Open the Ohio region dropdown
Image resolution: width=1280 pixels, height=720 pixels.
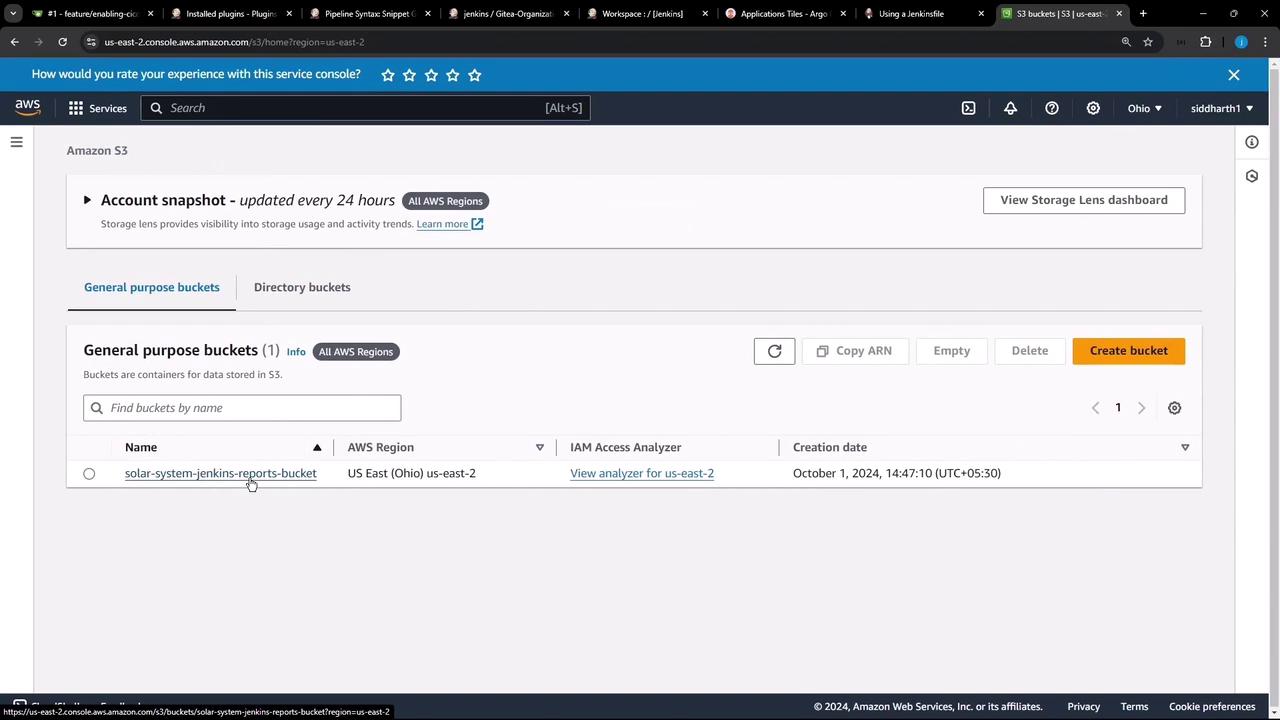(1145, 108)
